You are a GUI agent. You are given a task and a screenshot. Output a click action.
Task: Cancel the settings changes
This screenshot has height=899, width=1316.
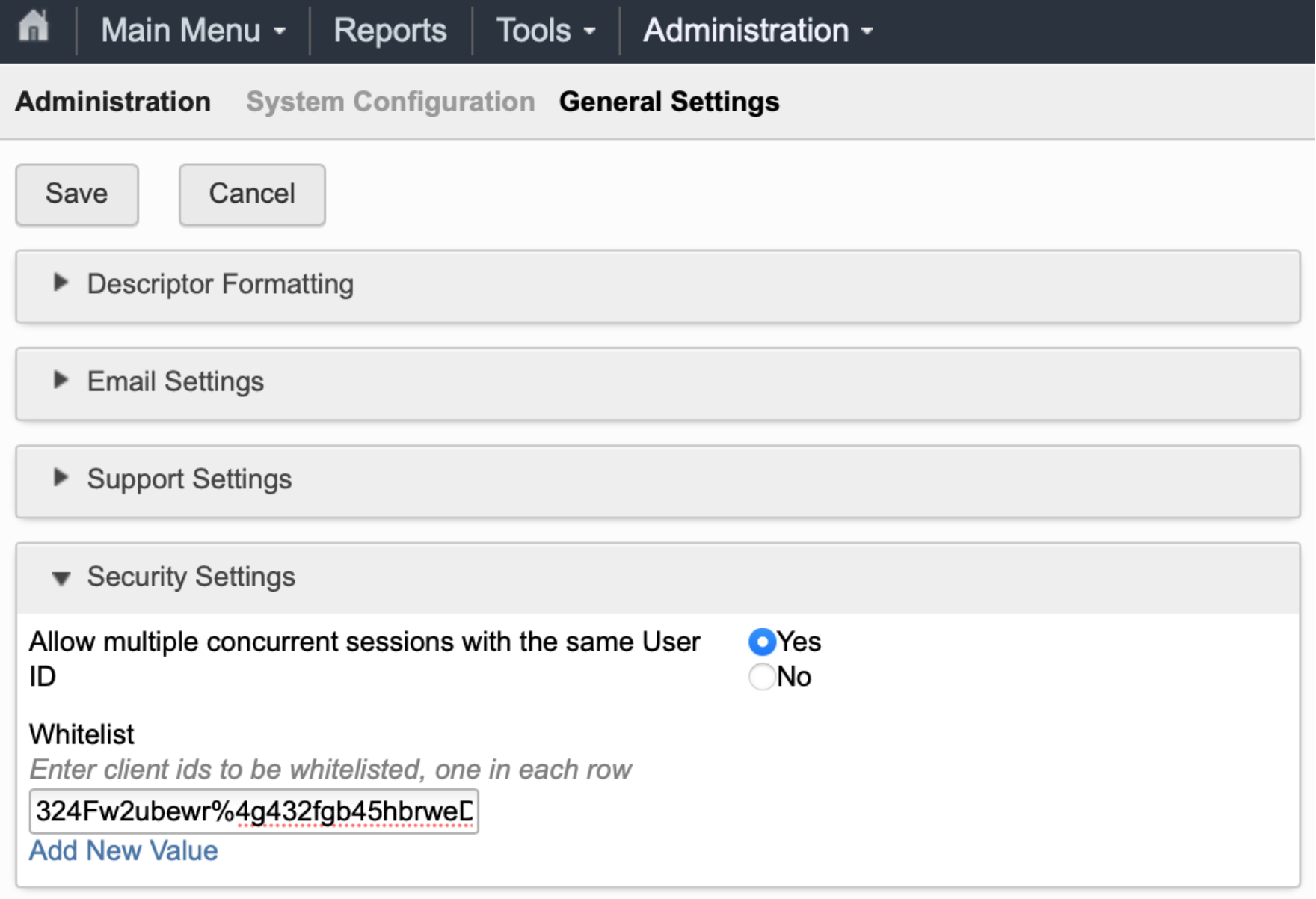[251, 194]
